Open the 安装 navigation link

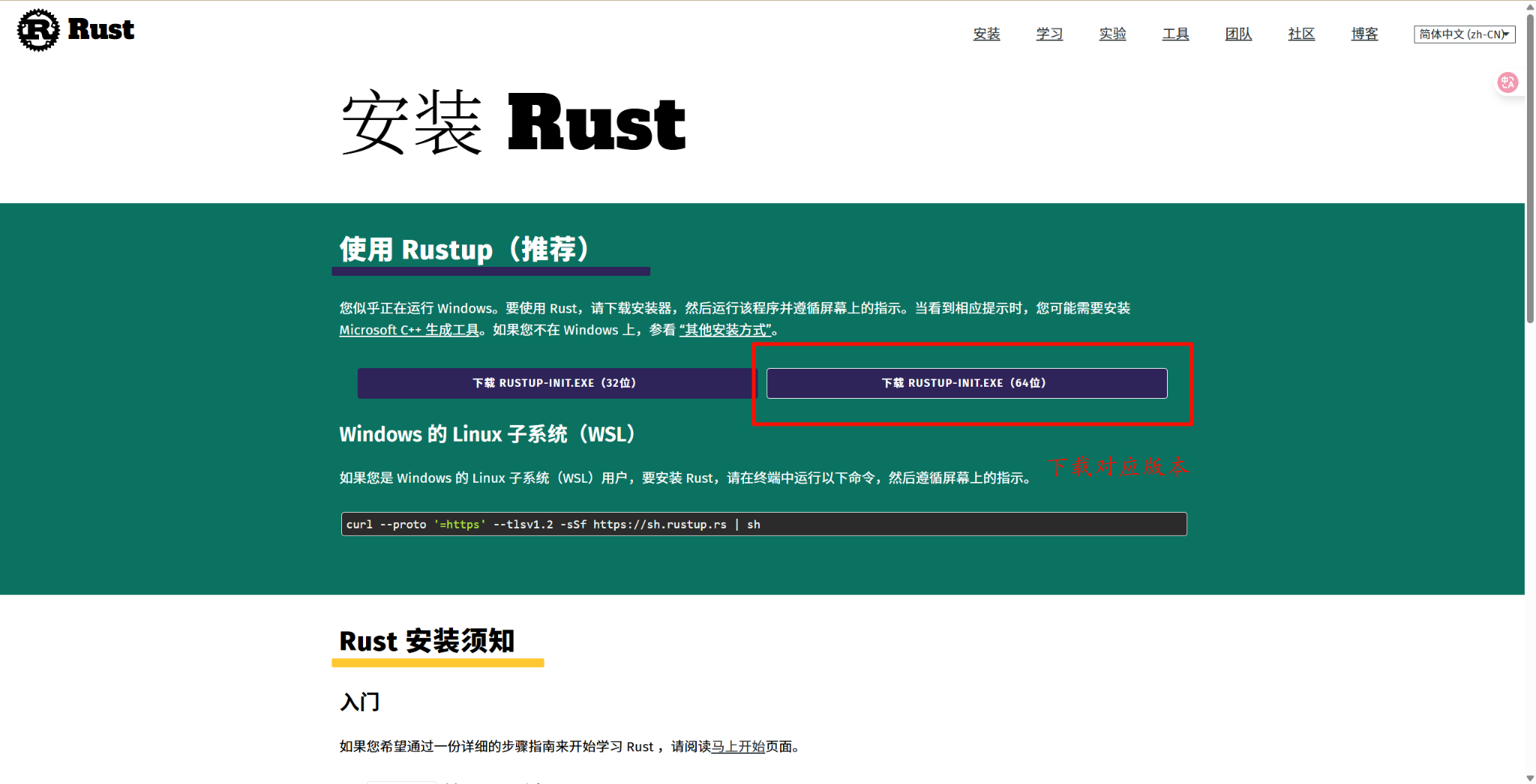pyautogui.click(x=986, y=34)
